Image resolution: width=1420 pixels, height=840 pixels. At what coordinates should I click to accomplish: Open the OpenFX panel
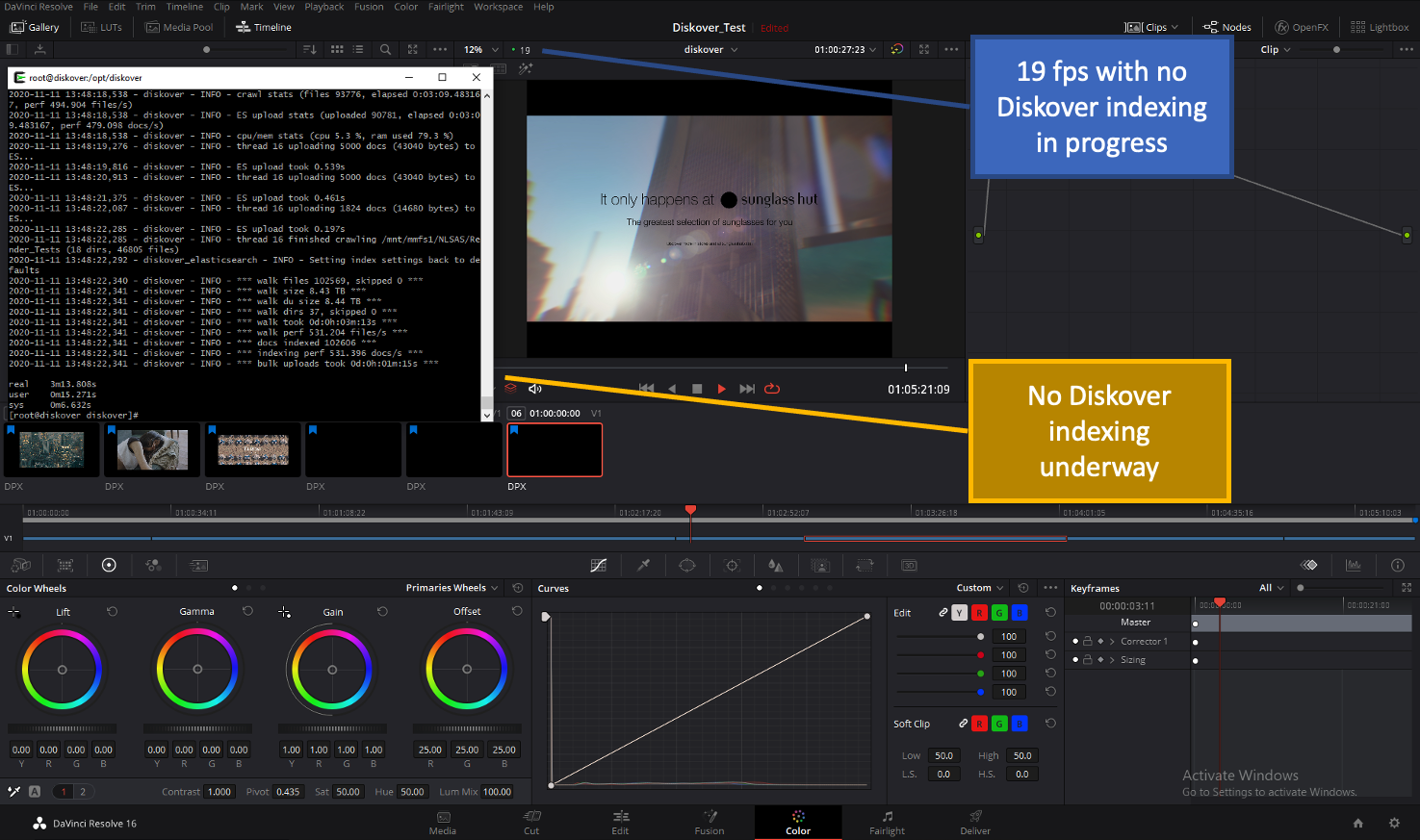pyautogui.click(x=1302, y=27)
